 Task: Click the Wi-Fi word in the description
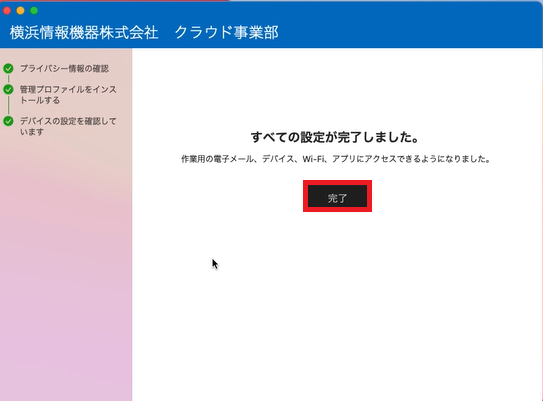[313, 159]
